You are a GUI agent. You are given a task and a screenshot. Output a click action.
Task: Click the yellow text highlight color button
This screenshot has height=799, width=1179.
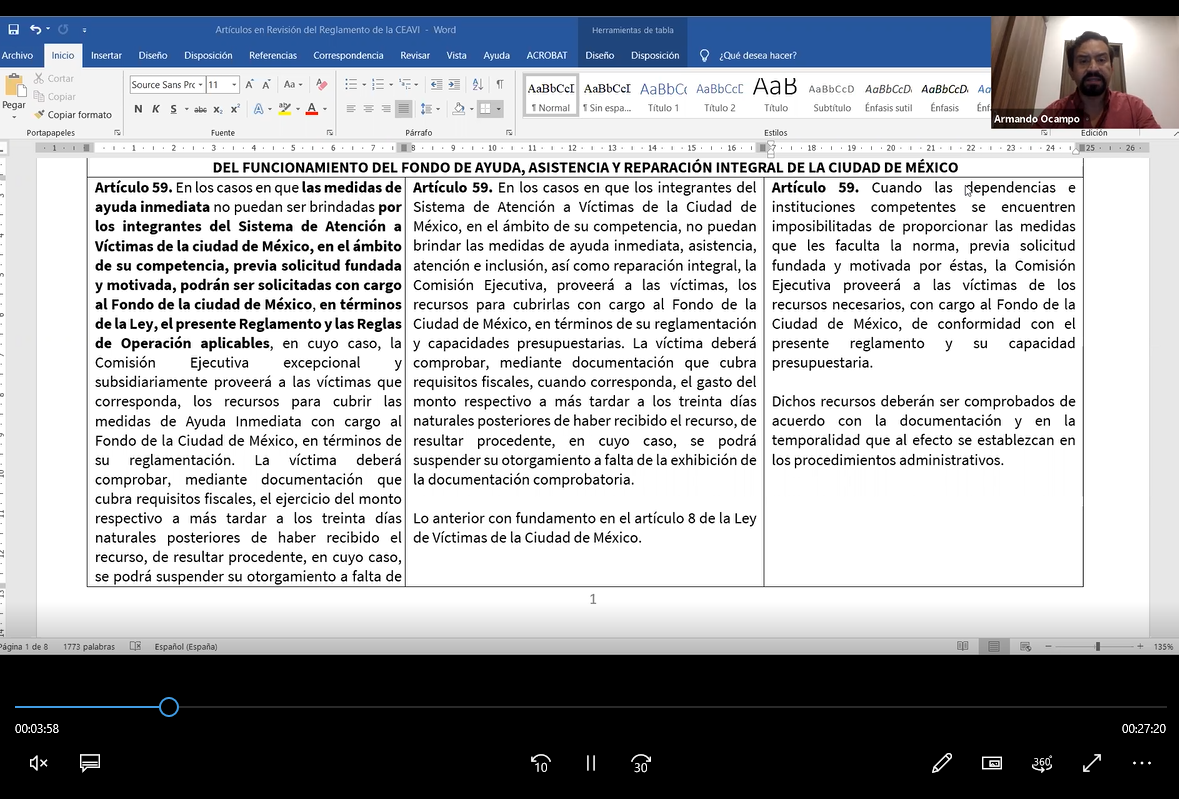point(285,109)
